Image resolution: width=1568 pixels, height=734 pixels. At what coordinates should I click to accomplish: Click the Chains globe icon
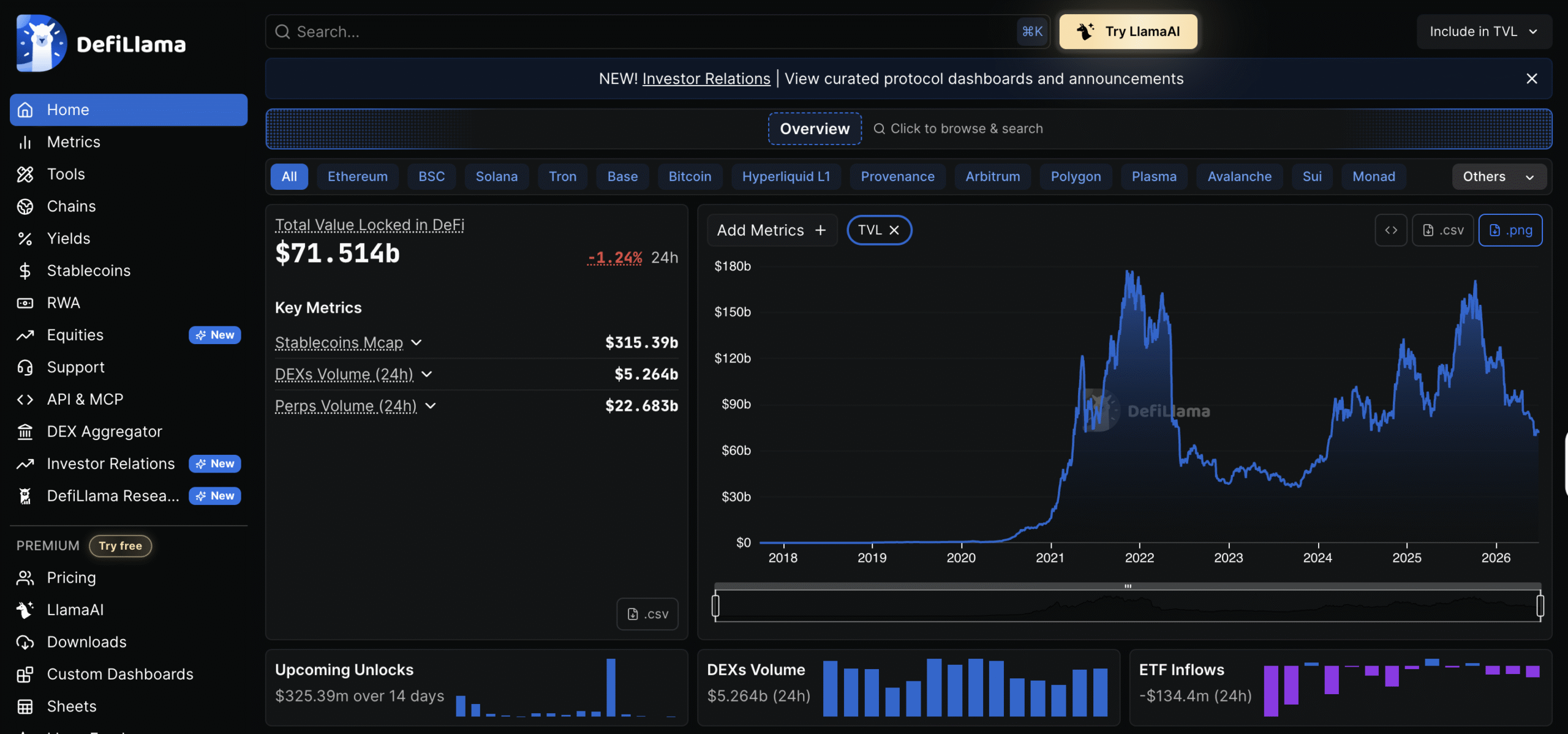pos(24,206)
